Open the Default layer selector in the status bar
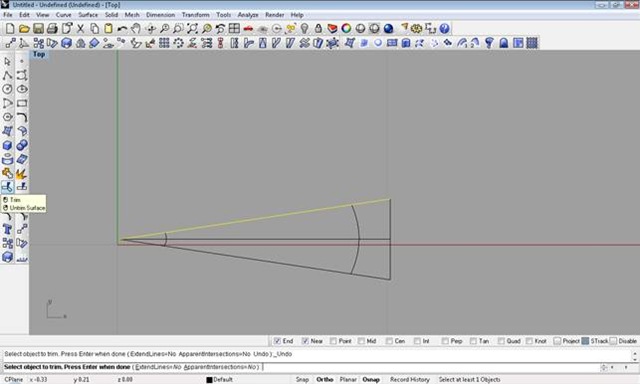 [220, 380]
